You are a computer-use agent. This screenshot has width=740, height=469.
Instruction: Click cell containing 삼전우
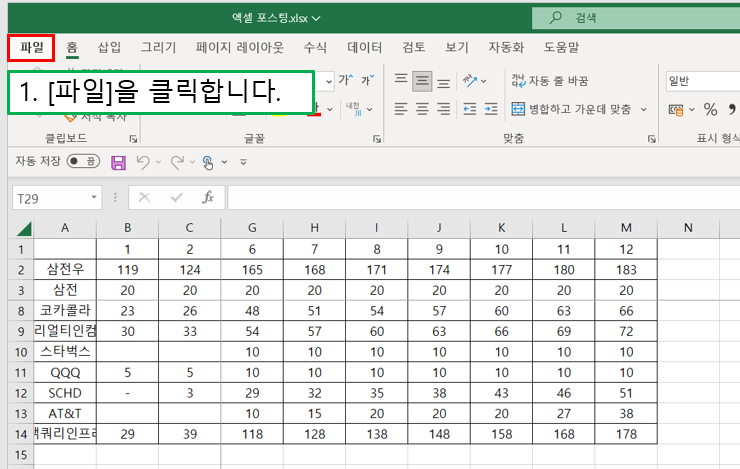pyautogui.click(x=65, y=269)
